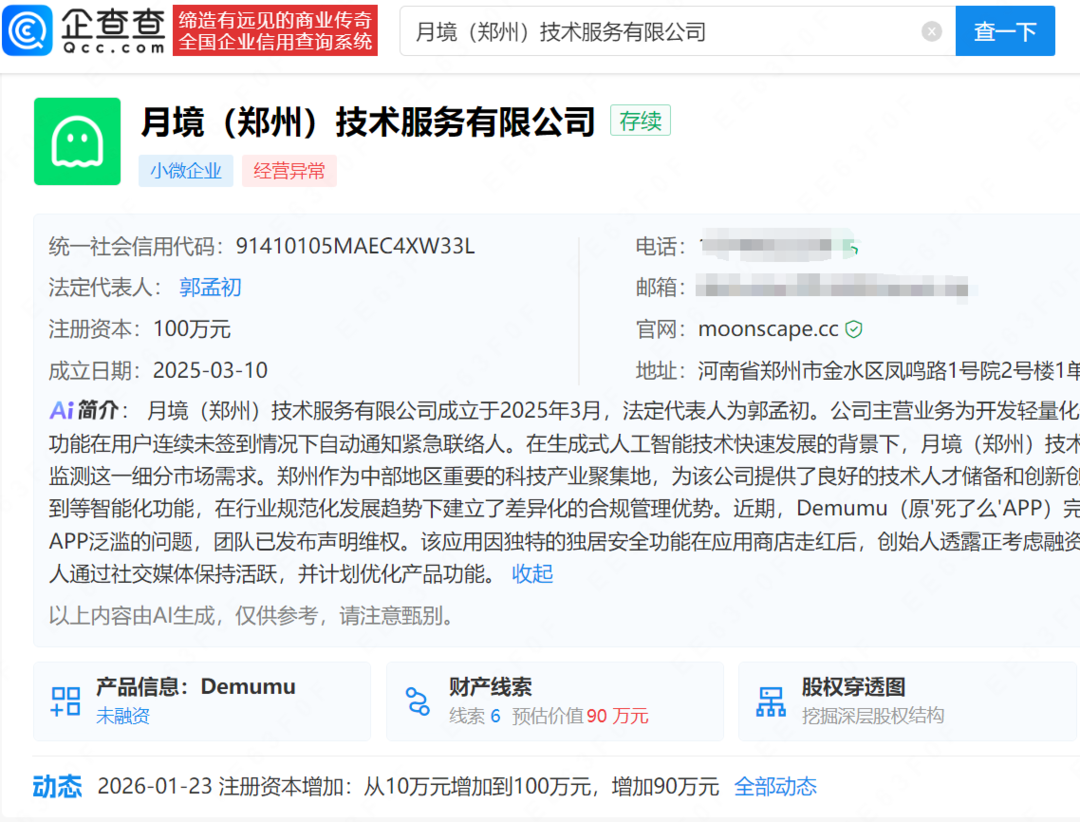
Task: Collapse the AI summary with 收起
Action: [532, 574]
